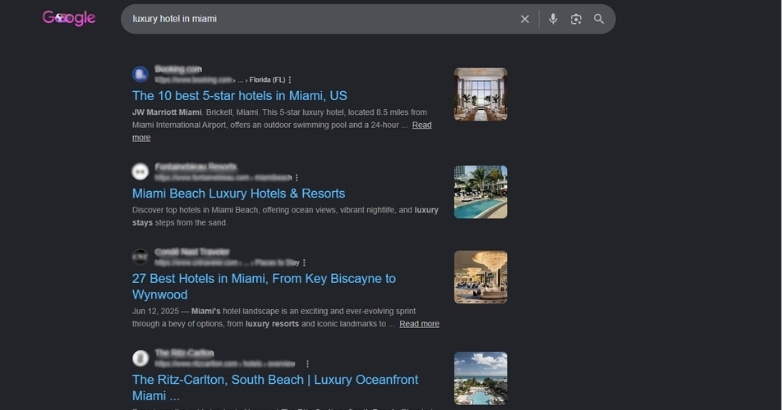Open search by image (Lens) icon
The width and height of the screenshot is (782, 410).
tap(576, 19)
